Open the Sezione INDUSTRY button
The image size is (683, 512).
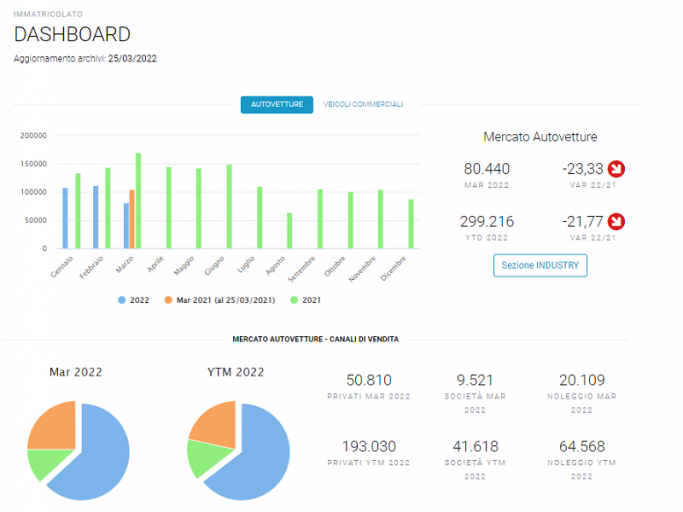pos(540,265)
